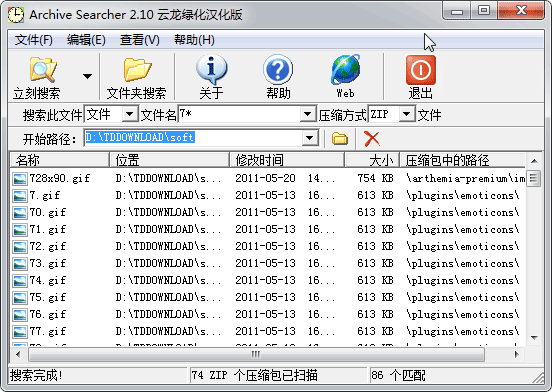This screenshot has height=392, width=552.
Task: Minimize the Archive Searcher window
Action: pos(457,11)
